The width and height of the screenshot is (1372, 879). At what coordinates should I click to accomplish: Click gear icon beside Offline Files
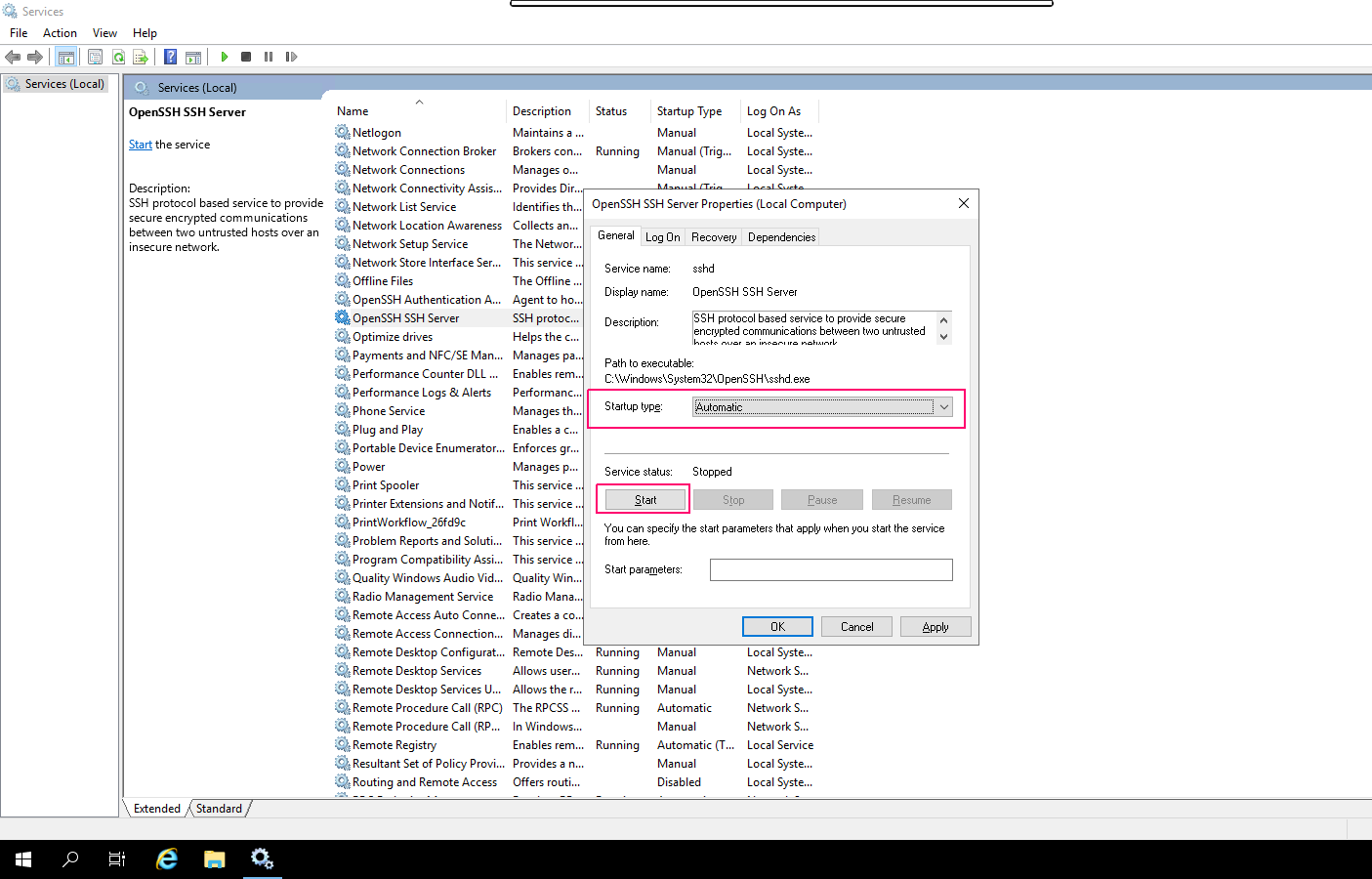click(x=342, y=280)
